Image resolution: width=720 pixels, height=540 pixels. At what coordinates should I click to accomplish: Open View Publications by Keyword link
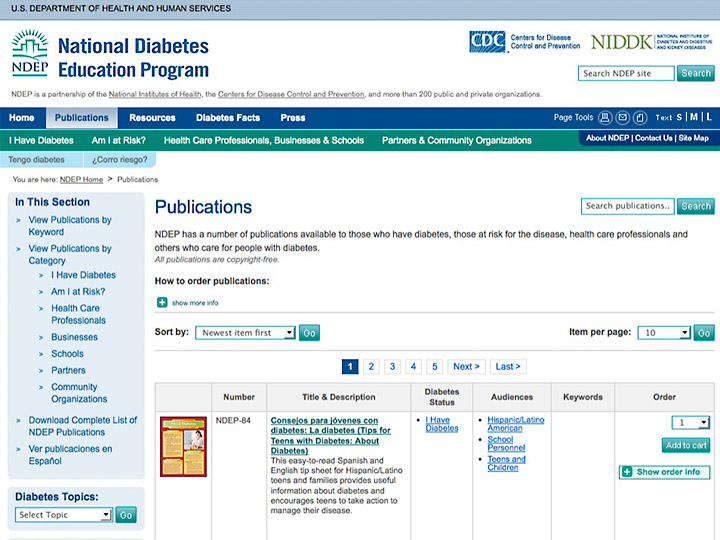70,226
